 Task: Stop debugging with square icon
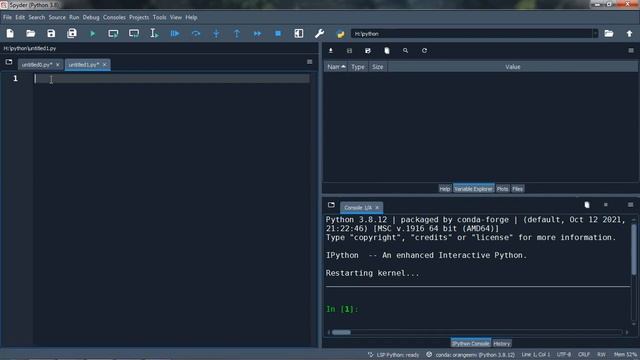278,33
